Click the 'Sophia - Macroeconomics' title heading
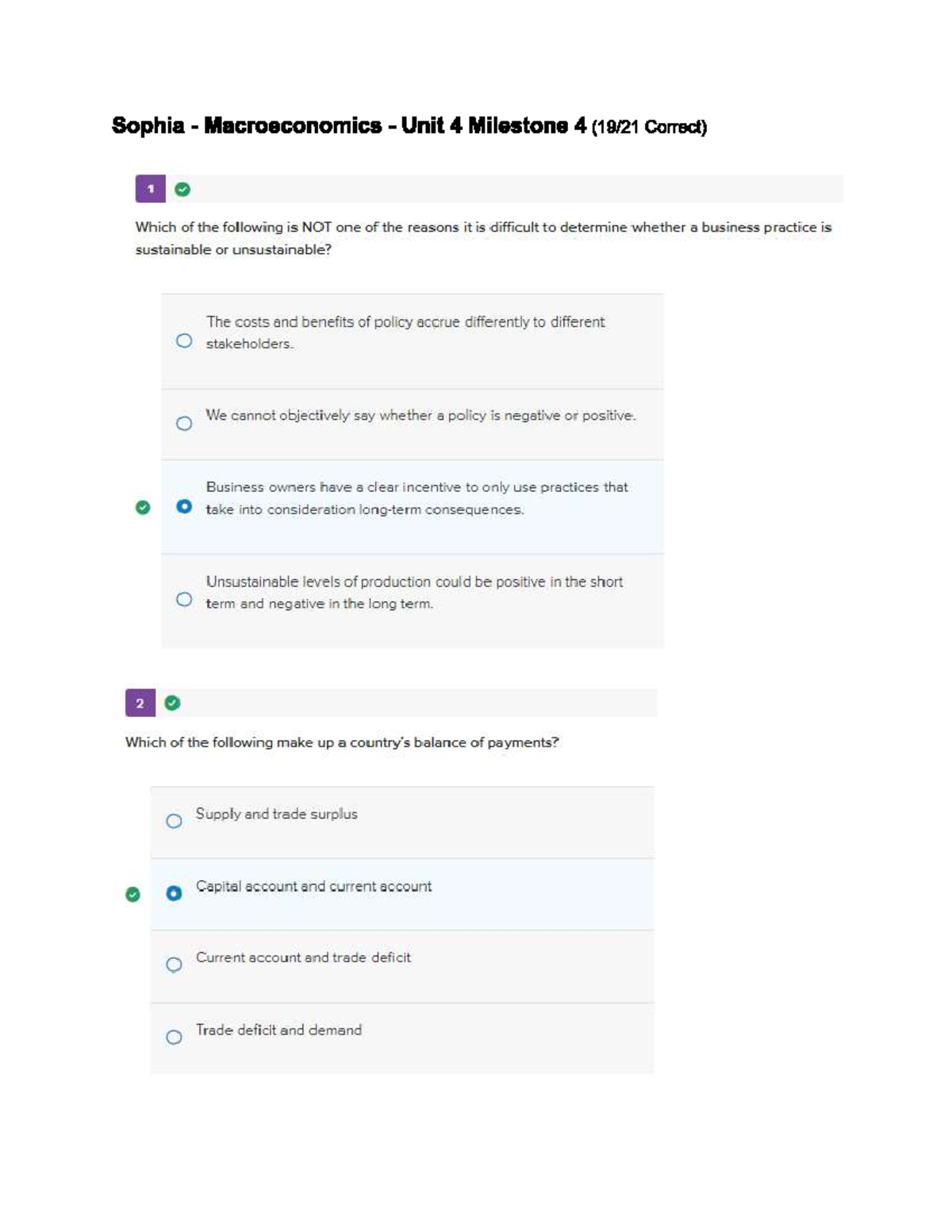 coord(349,125)
